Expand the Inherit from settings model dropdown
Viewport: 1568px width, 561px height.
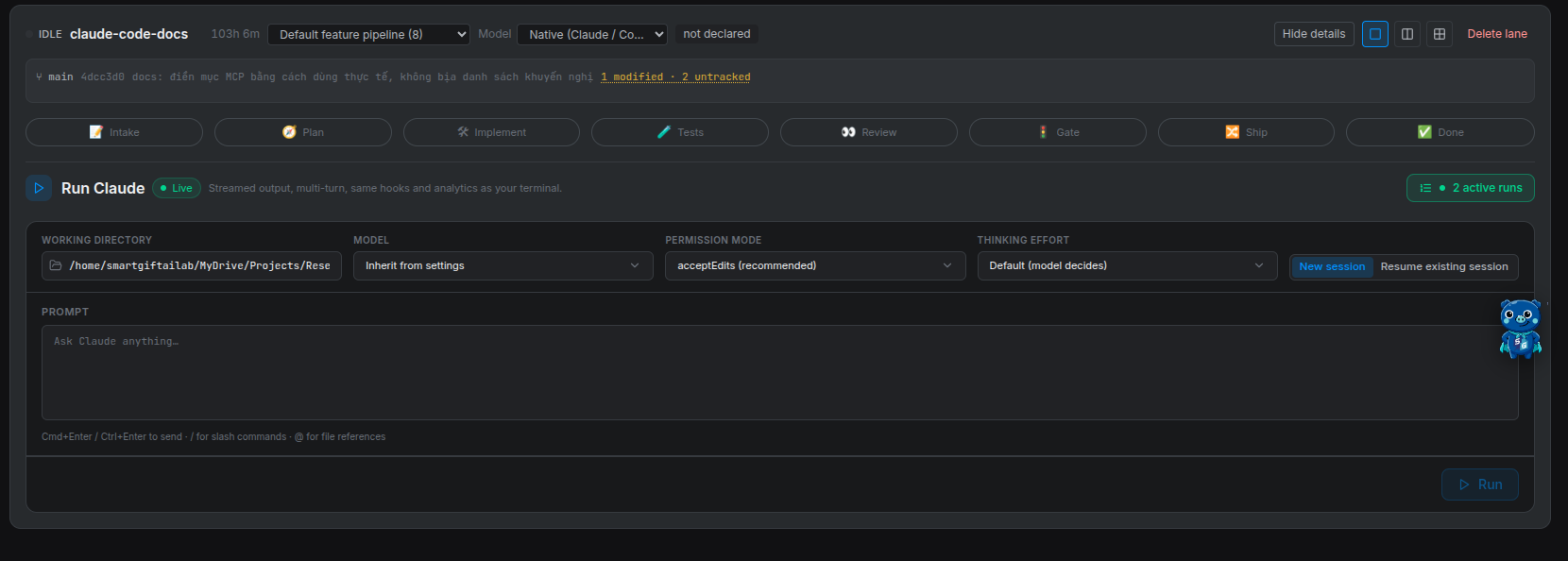(x=503, y=265)
